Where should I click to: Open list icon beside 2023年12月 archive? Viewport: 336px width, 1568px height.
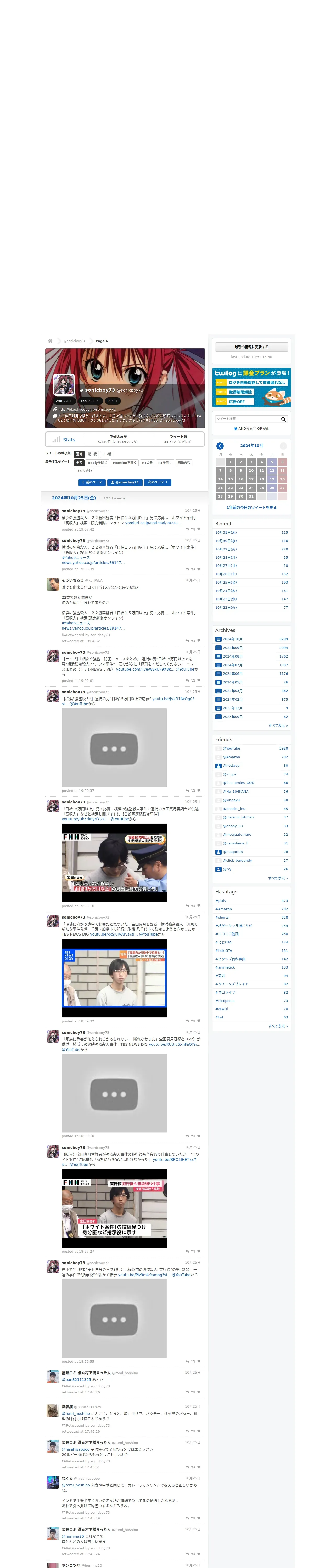pyautogui.click(x=218, y=708)
